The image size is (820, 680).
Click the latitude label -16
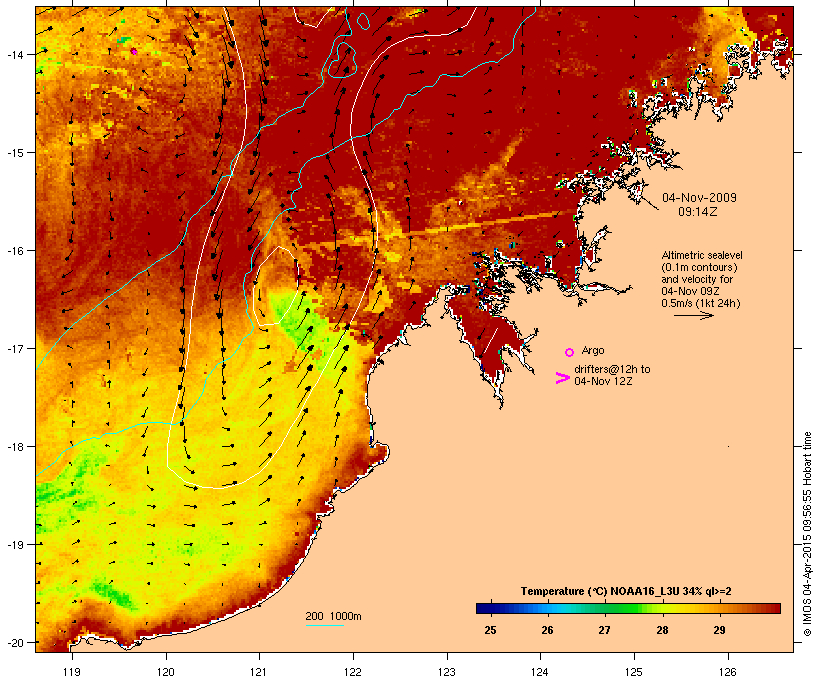[14, 251]
